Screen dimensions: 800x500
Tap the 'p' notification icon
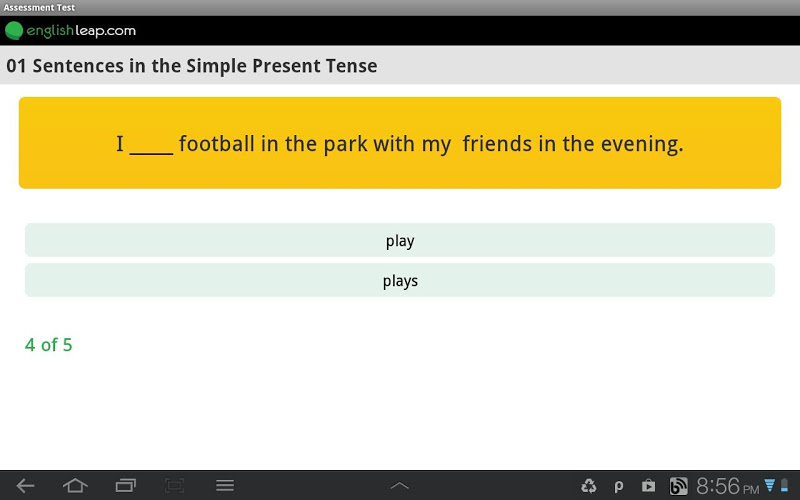click(619, 487)
